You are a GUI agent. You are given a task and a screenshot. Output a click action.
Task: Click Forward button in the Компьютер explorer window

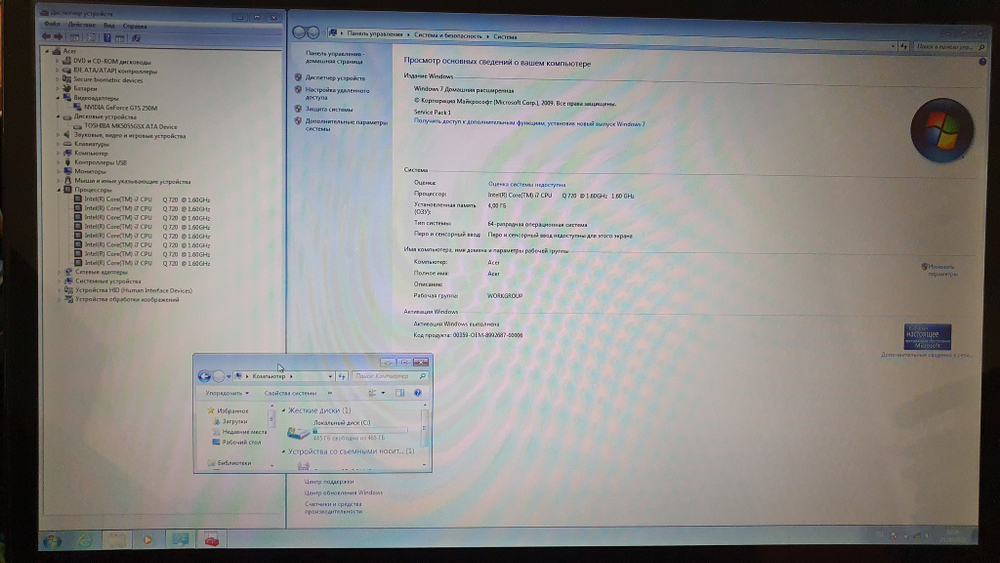(218, 376)
